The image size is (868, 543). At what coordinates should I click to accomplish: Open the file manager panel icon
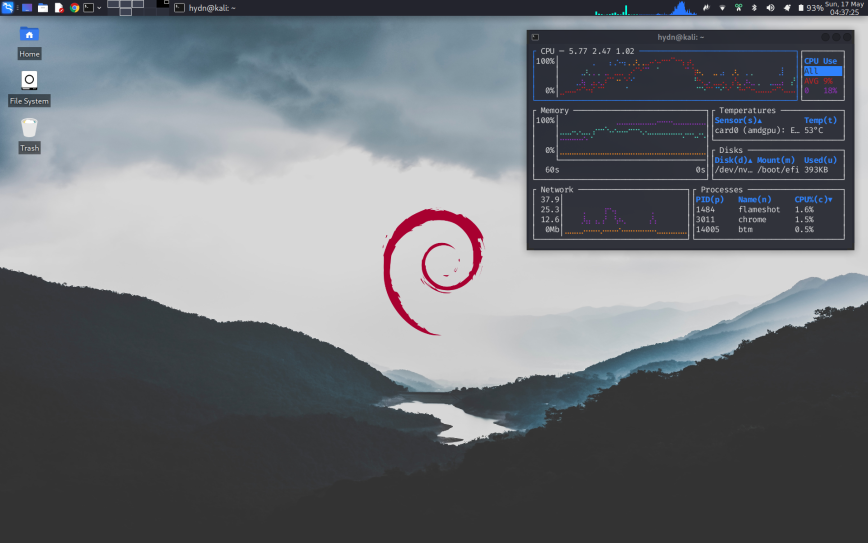tap(43, 8)
